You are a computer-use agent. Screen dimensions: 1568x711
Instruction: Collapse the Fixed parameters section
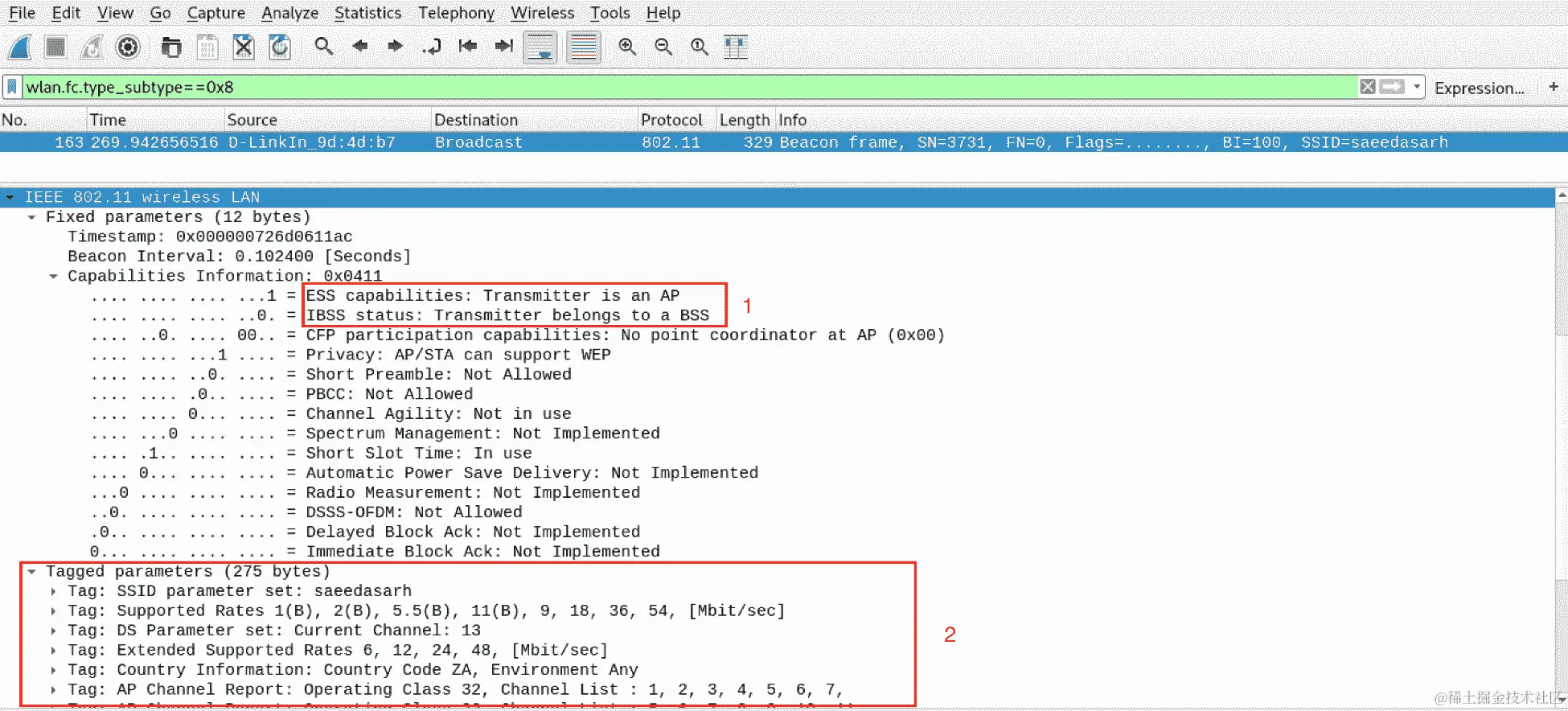tap(31, 217)
